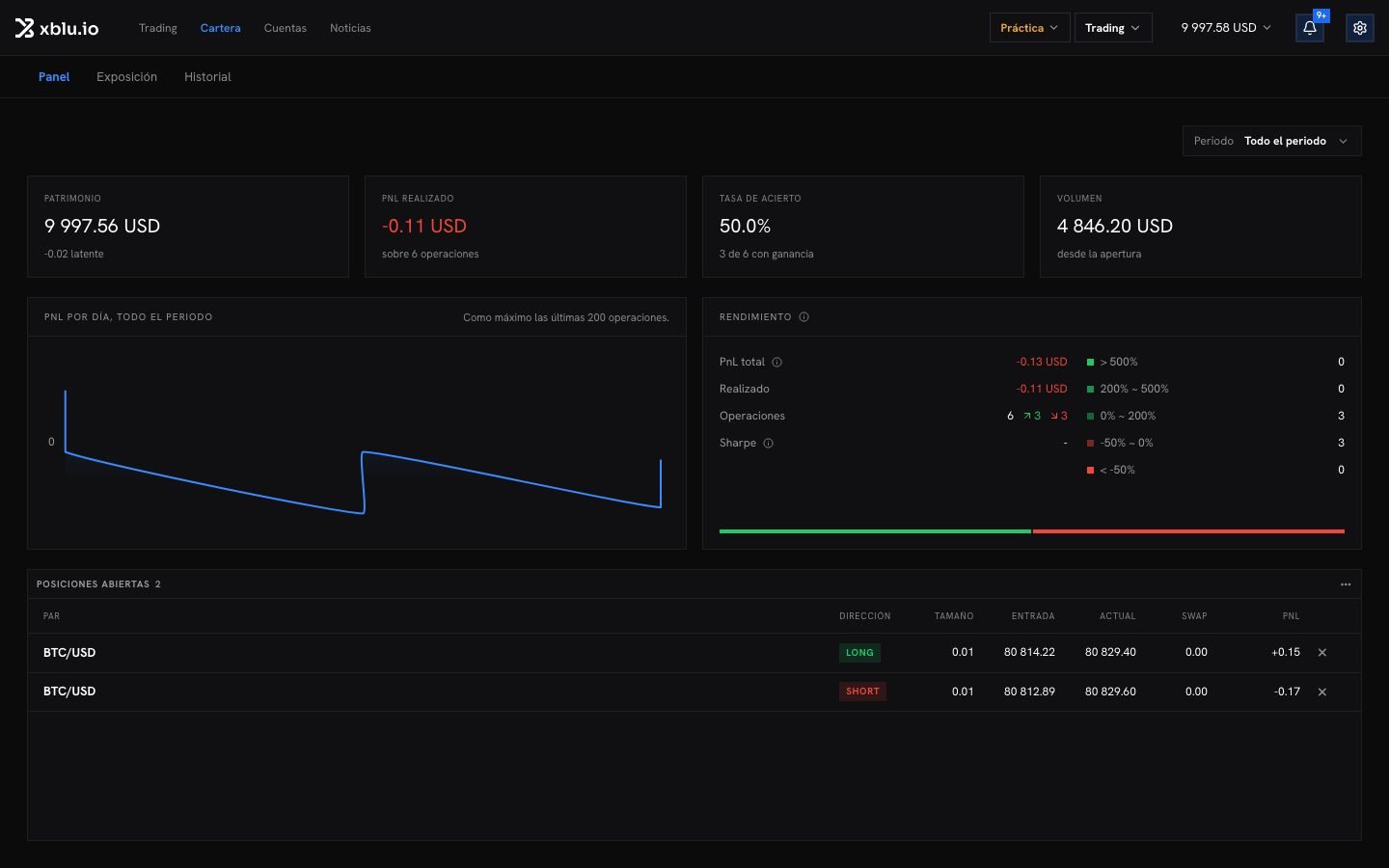Expand the 9 997.58 USD balance dropdown
1389x868 pixels.
[x=1225, y=28]
